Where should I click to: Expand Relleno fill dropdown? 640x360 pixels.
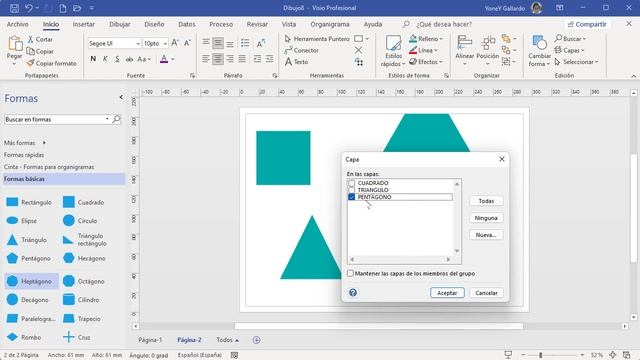441,39
